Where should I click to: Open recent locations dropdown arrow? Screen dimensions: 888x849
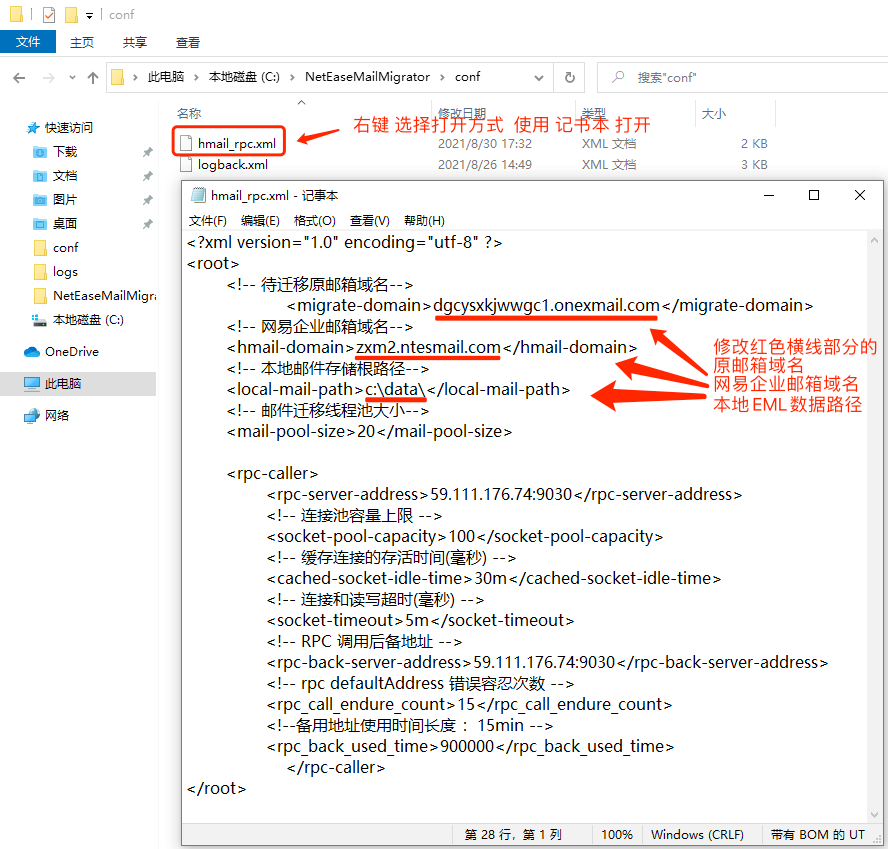pos(71,77)
